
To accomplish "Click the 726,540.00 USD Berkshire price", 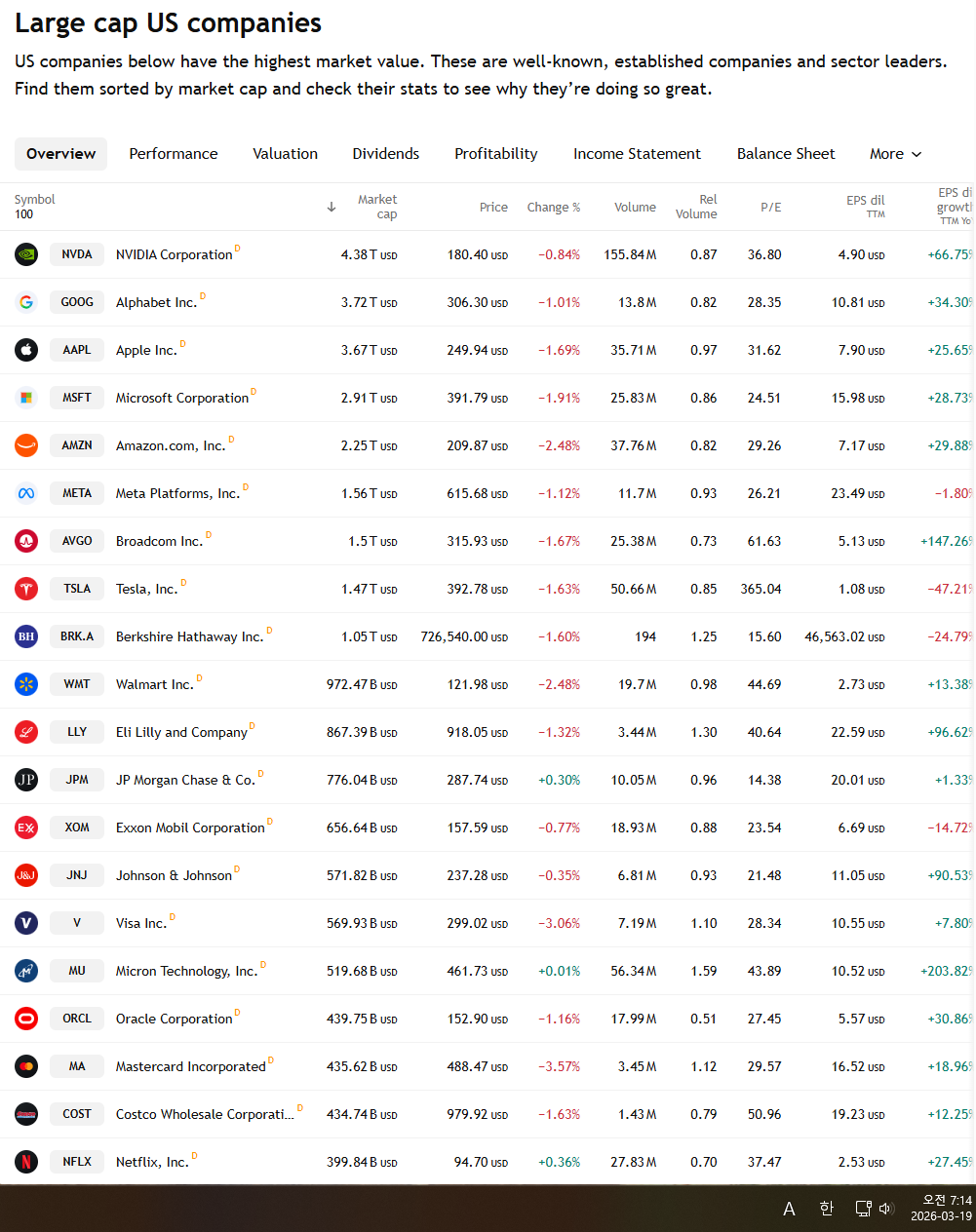I will (464, 636).
